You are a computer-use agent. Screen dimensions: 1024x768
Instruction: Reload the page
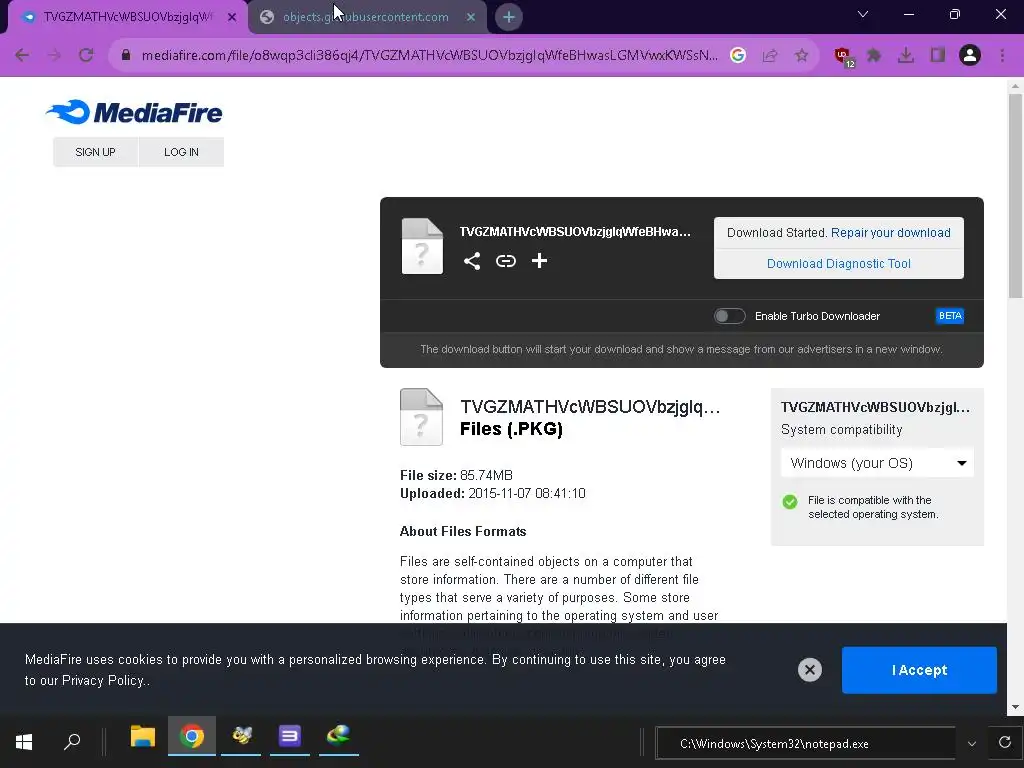pos(86,56)
